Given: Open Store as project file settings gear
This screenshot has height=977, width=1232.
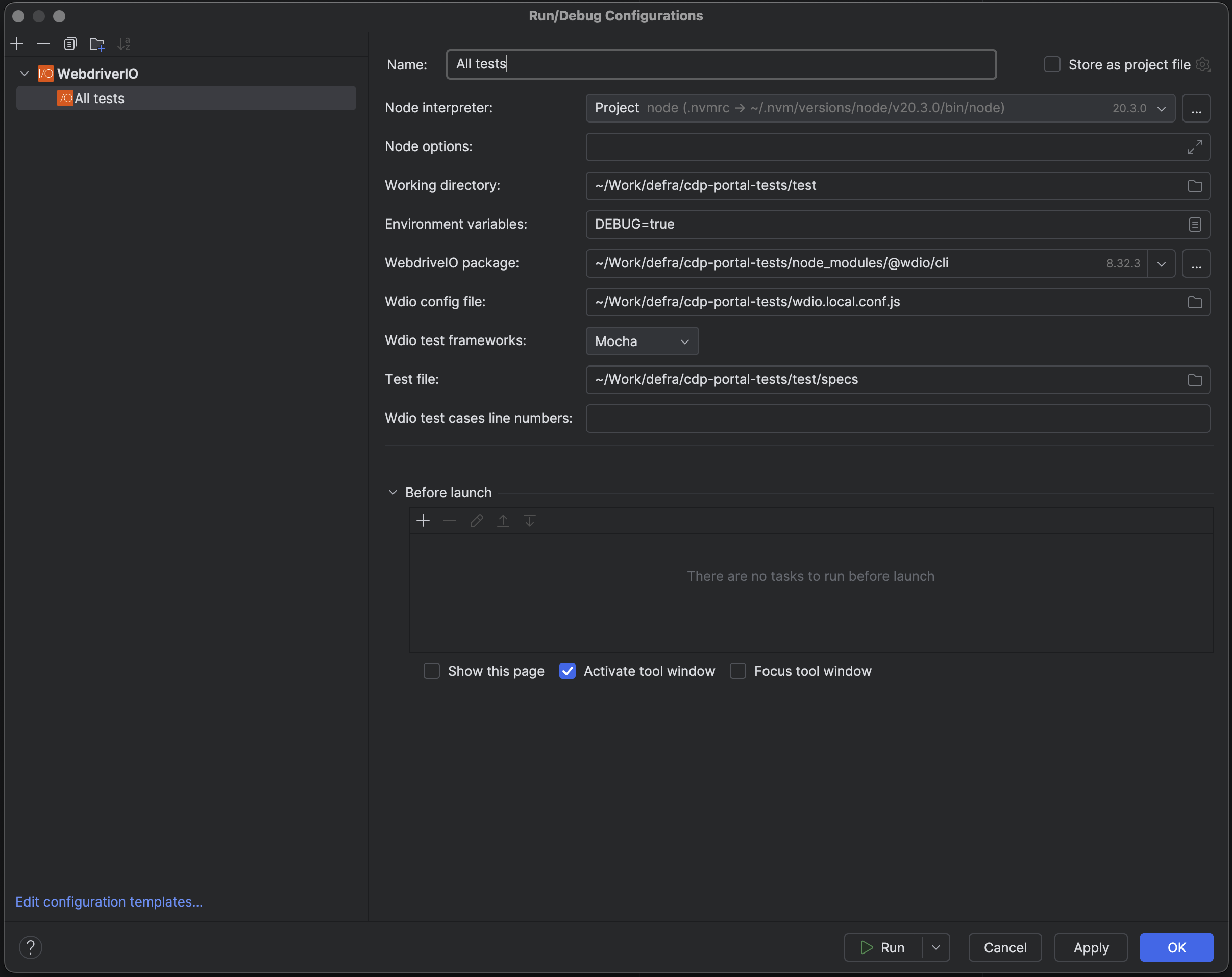Looking at the screenshot, I should click(1203, 65).
